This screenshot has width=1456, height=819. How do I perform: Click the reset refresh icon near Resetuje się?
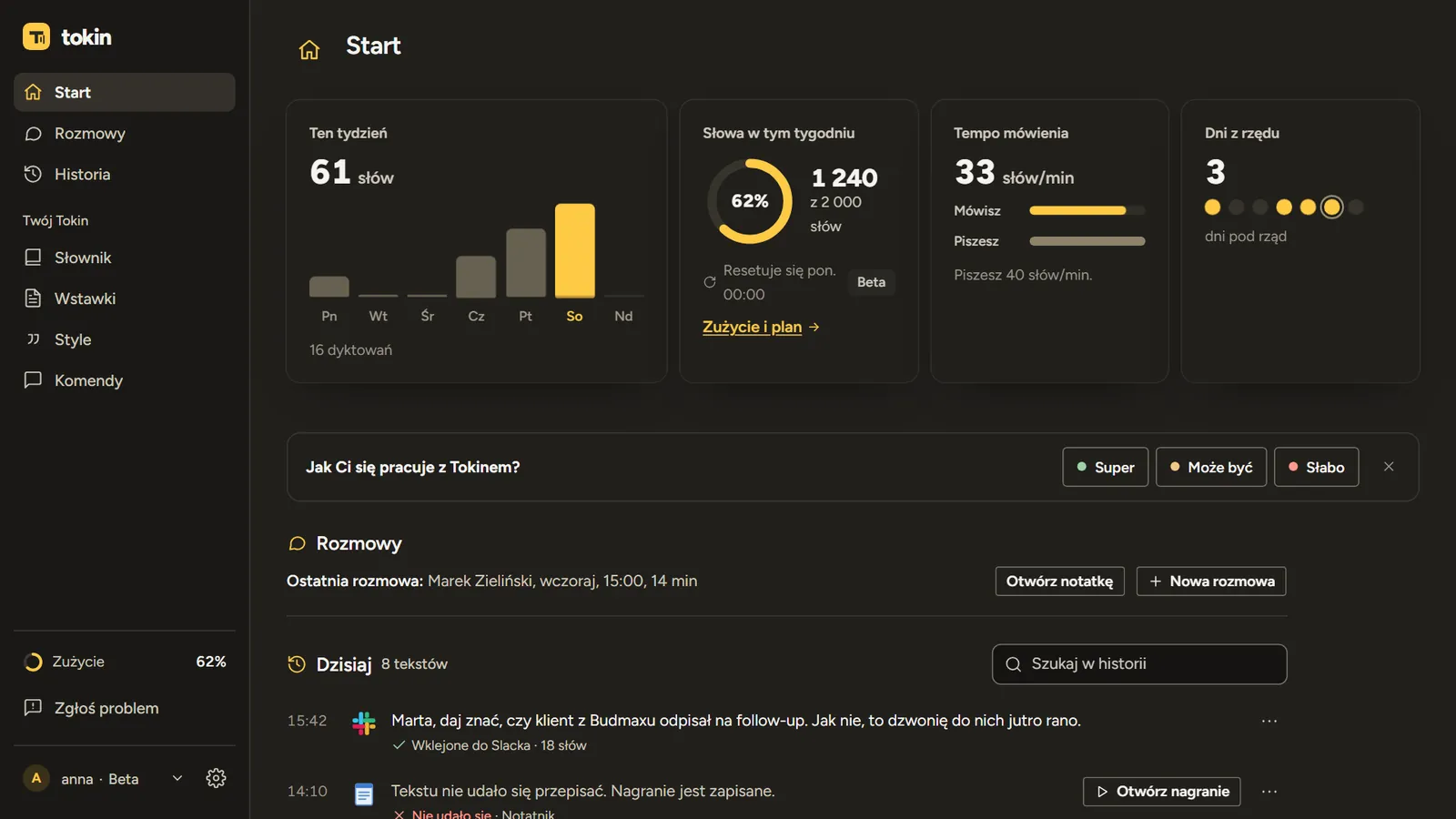click(710, 282)
